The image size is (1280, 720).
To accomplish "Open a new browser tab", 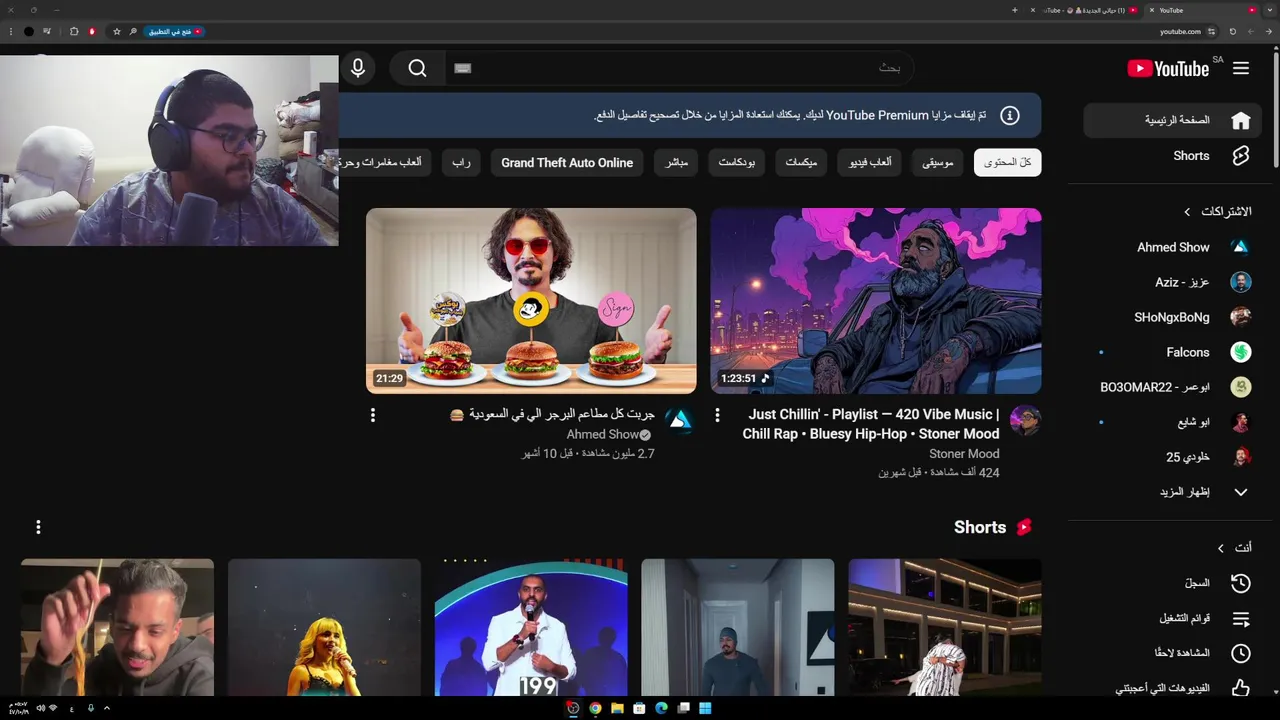I will [1015, 10].
